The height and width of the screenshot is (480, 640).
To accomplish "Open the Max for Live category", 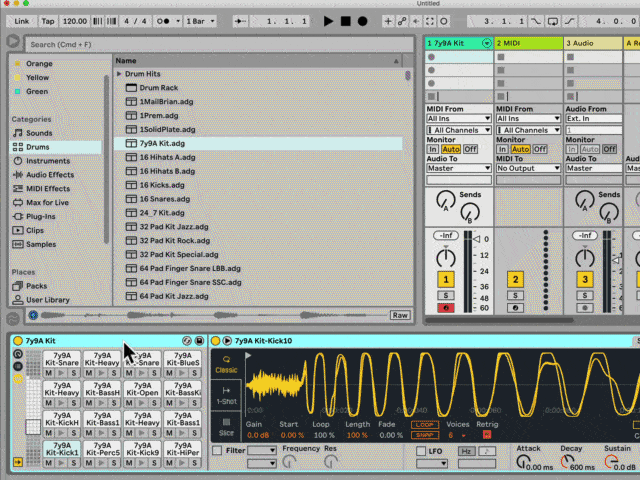I will pyautogui.click(x=47, y=202).
